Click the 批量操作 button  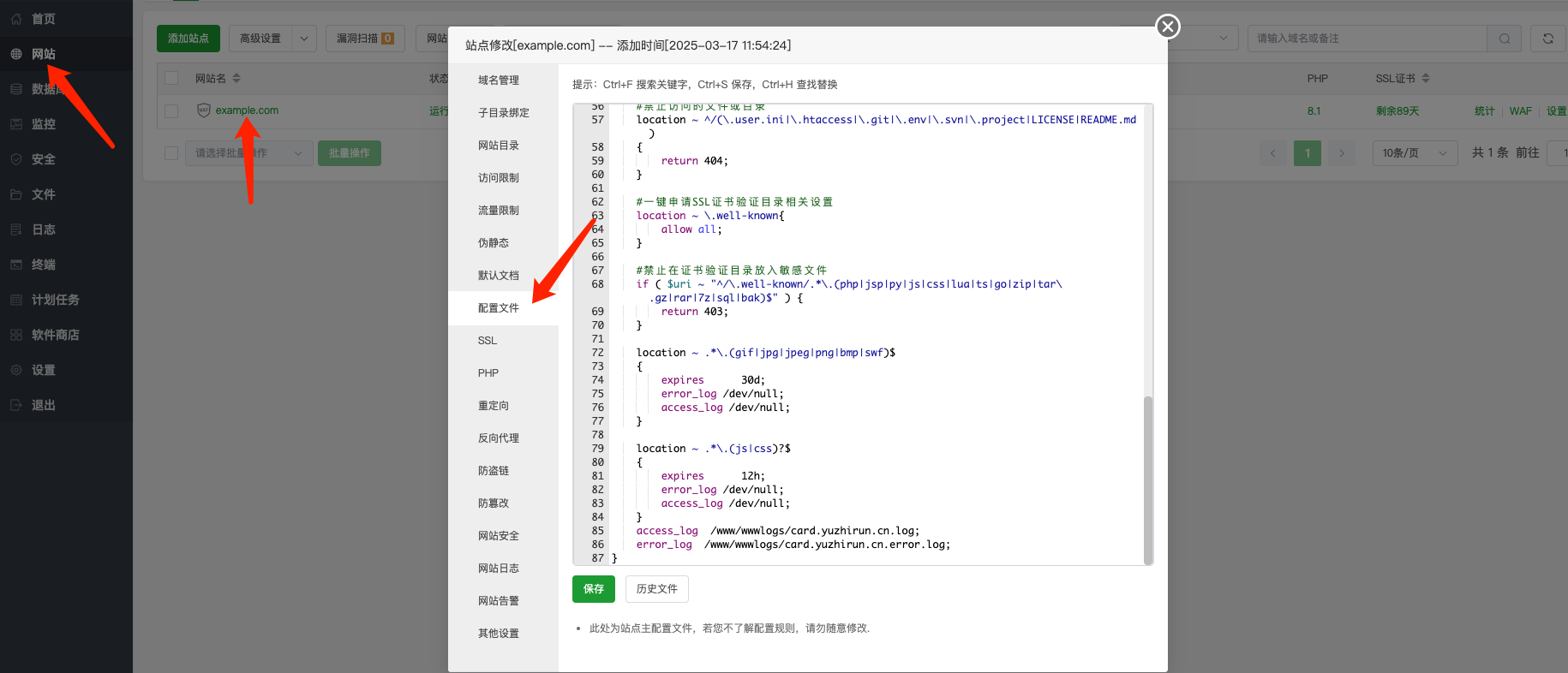coord(350,153)
